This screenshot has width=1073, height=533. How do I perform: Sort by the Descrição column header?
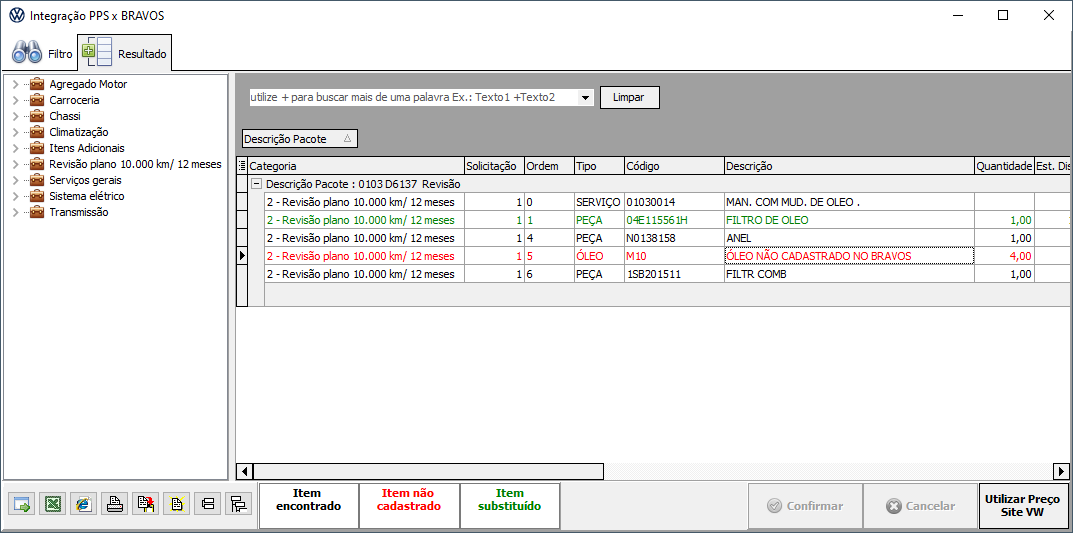click(x=849, y=166)
